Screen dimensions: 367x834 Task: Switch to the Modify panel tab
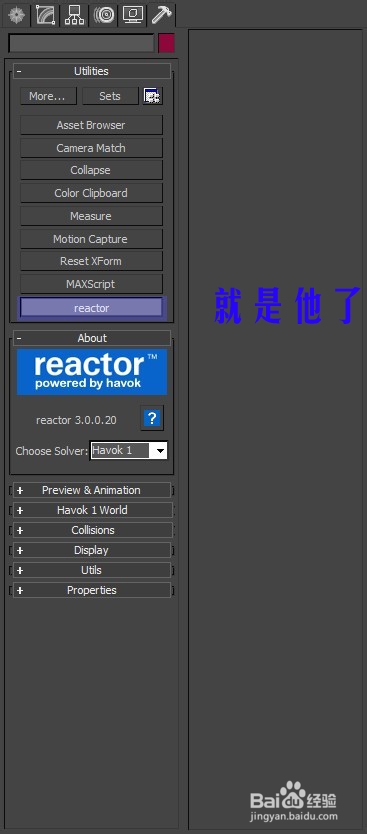[x=46, y=15]
